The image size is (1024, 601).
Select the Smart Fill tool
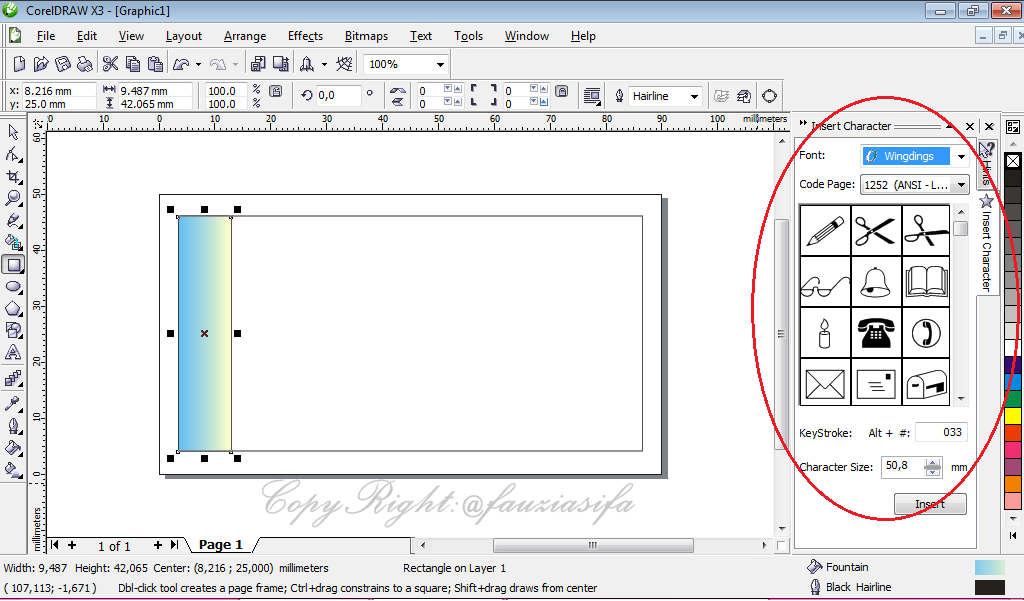13,242
